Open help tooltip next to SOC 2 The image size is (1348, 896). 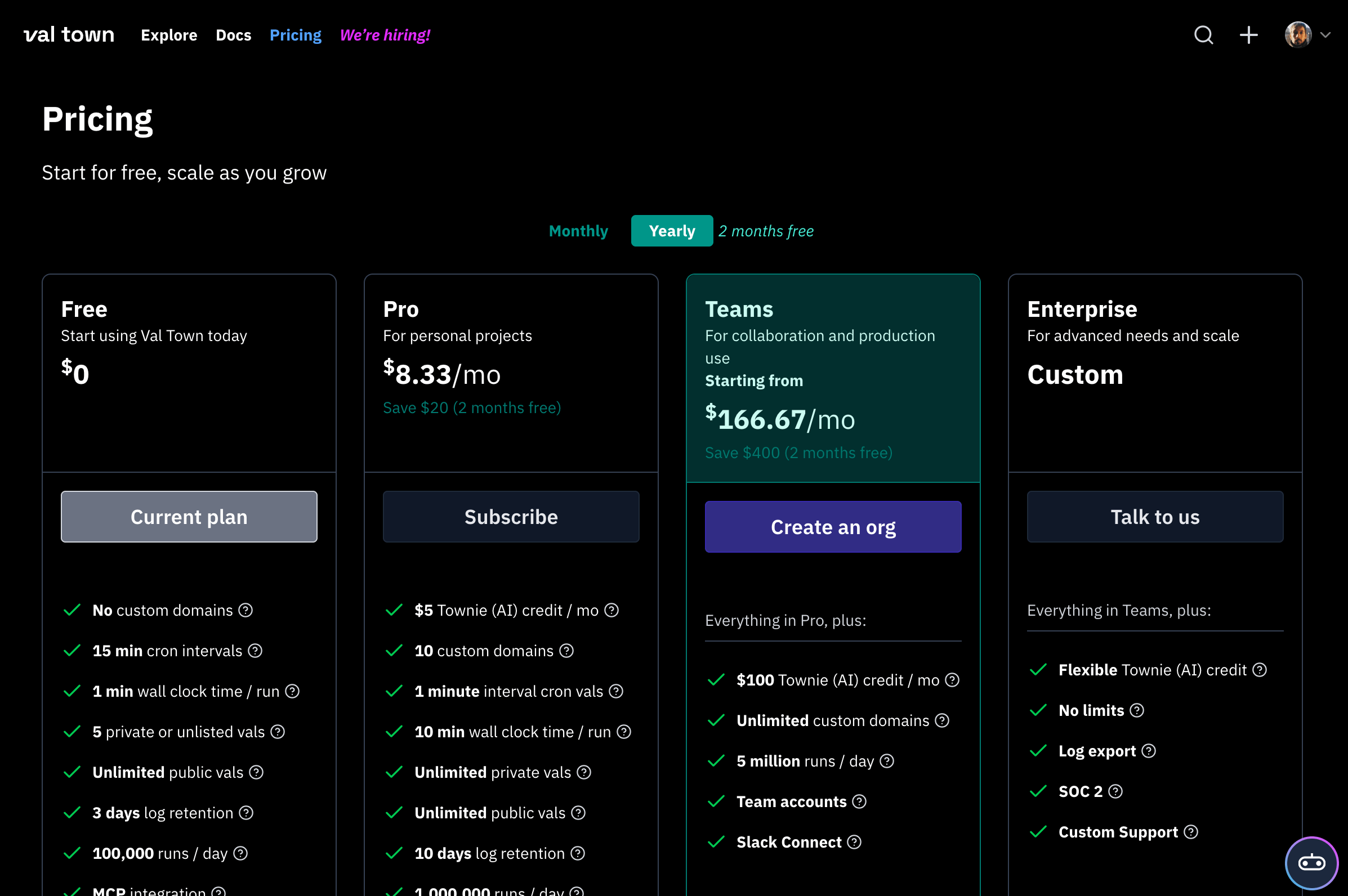[x=1115, y=791]
